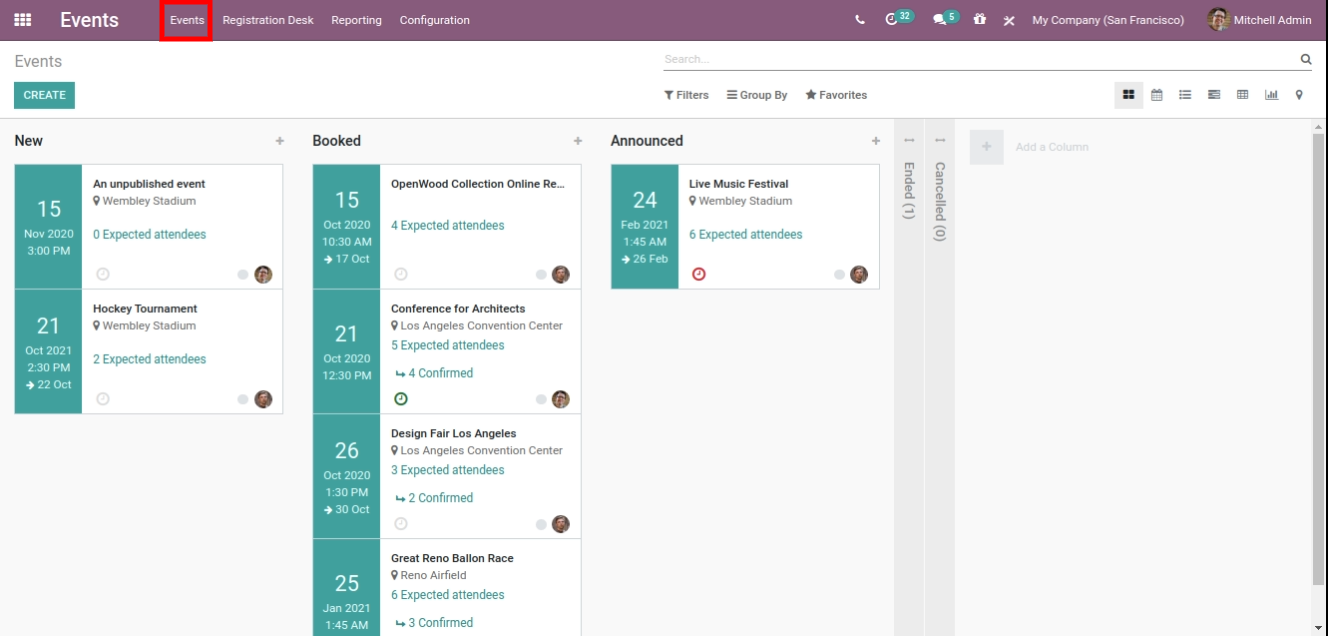
Task: Open the Filters dropdown
Action: tap(686, 95)
